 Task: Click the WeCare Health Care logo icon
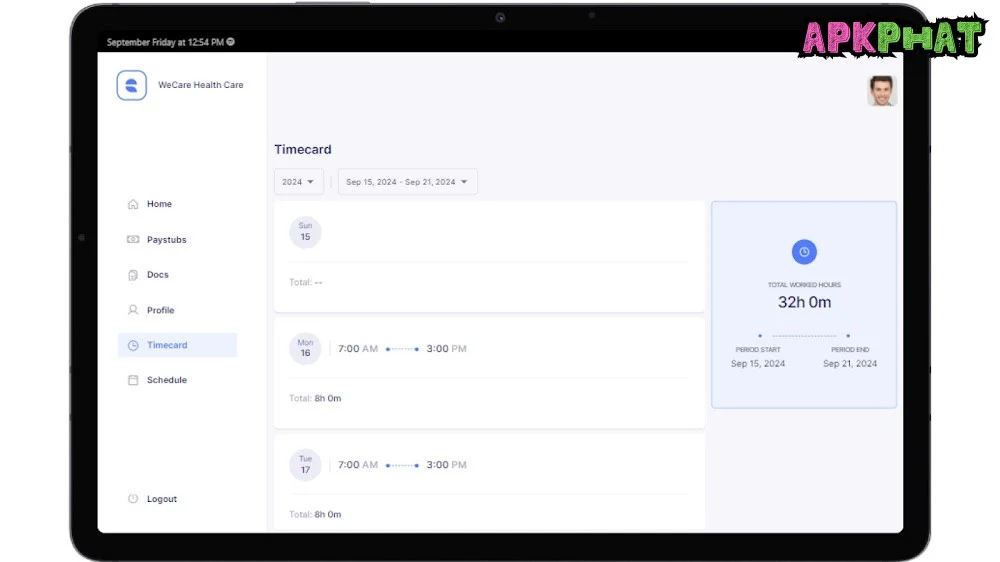pos(132,86)
